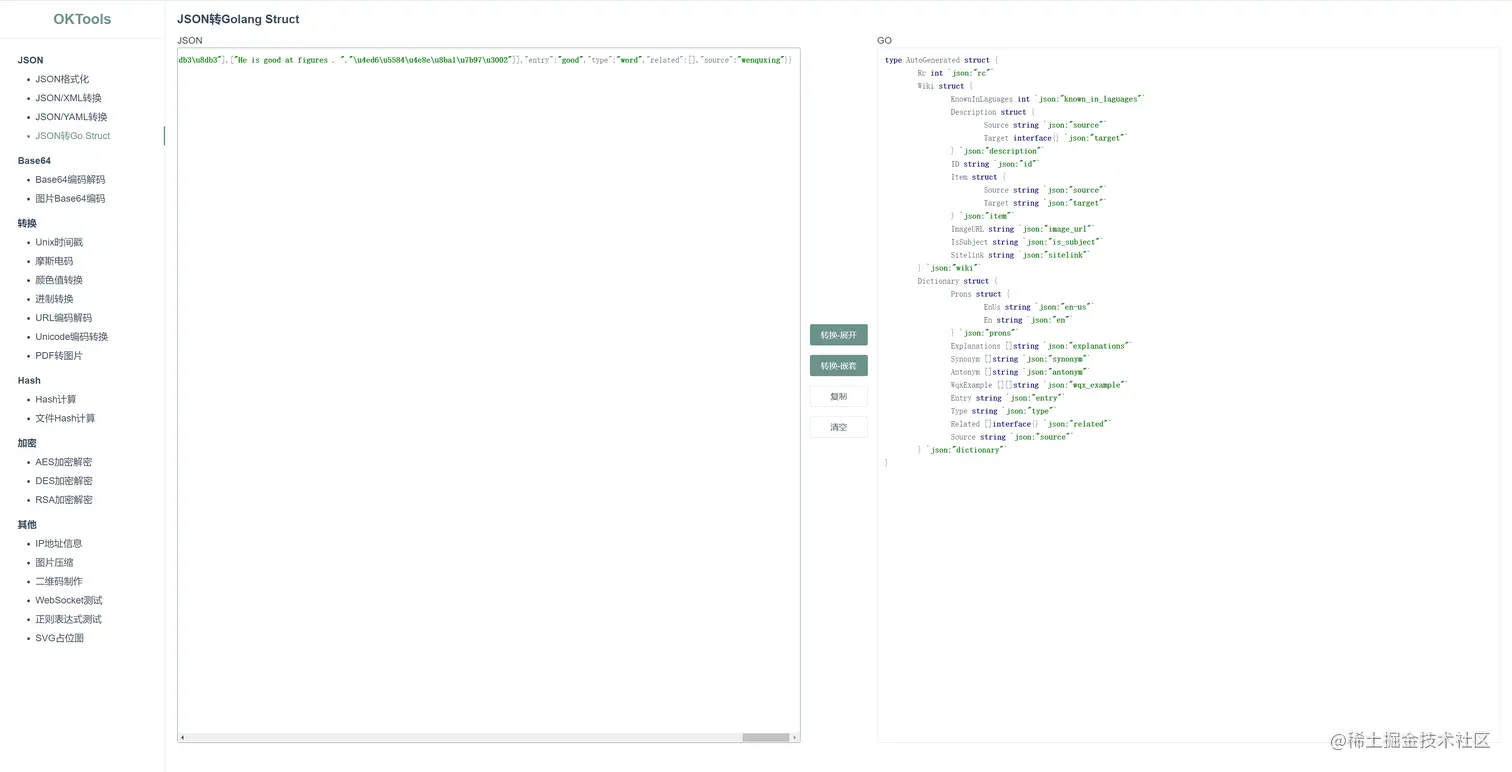Screen dimensions: 1512x772
Task: Open the Unix时间戳 converter
Action: point(59,243)
